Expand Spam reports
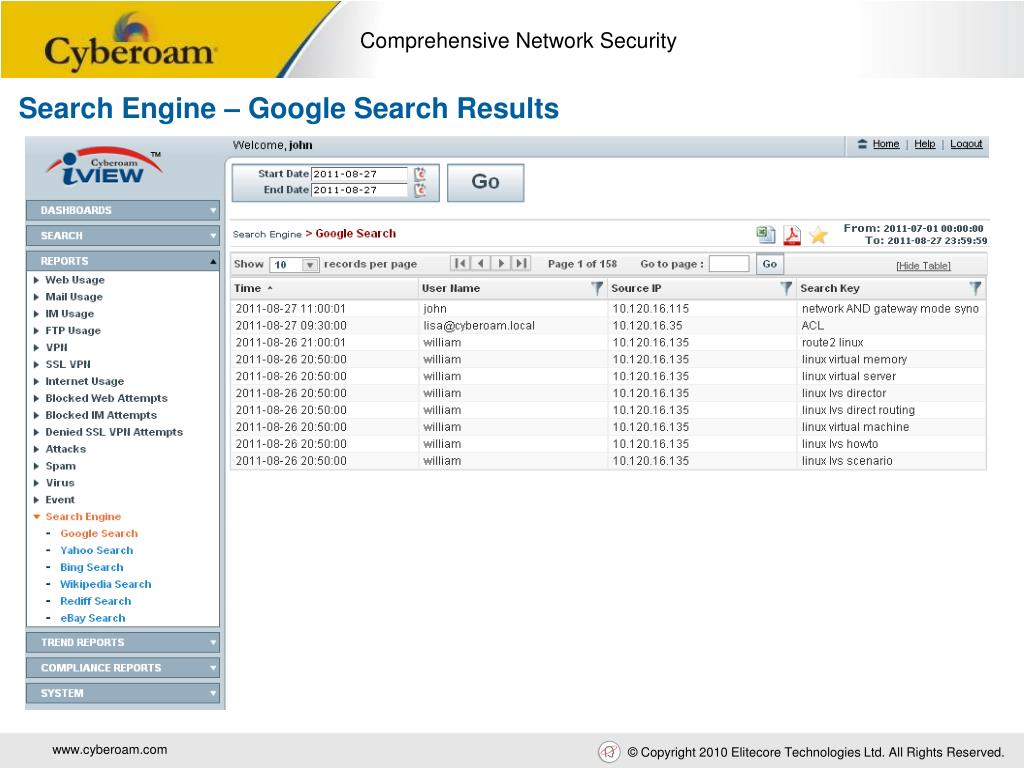Viewport: 1024px width, 768px height. pyautogui.click(x=60, y=466)
